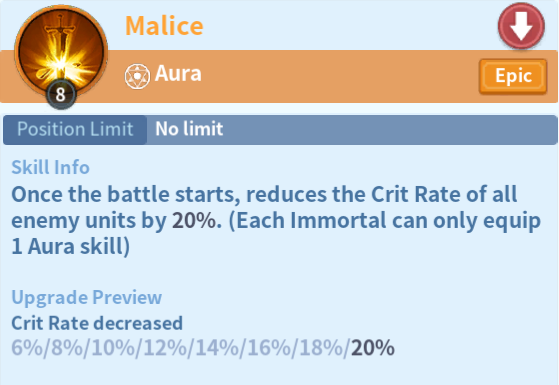559x385 pixels.
Task: Select the 6% upgrade level value
Action: coord(27,348)
